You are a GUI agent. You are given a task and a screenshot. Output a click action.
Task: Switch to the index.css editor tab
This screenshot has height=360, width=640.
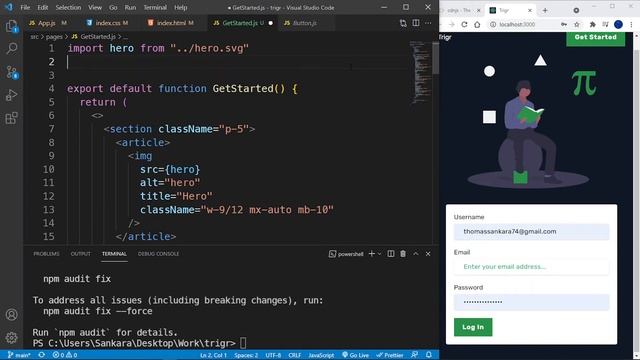pyautogui.click(x=109, y=23)
